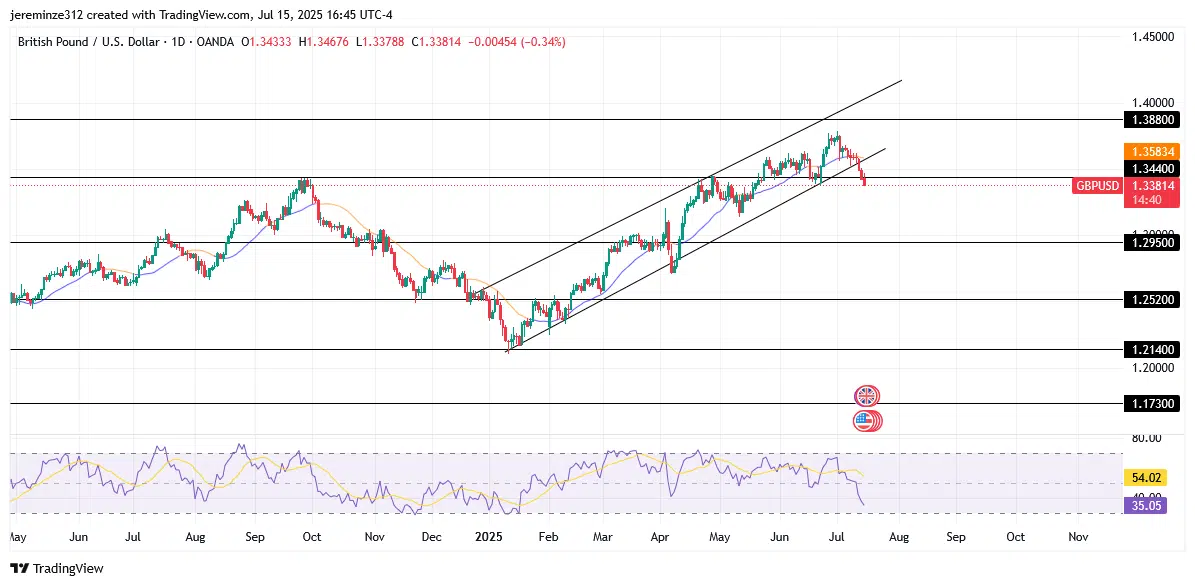Click the UK flag economic event icon
Screen dimensions: 1195x586
point(866,396)
